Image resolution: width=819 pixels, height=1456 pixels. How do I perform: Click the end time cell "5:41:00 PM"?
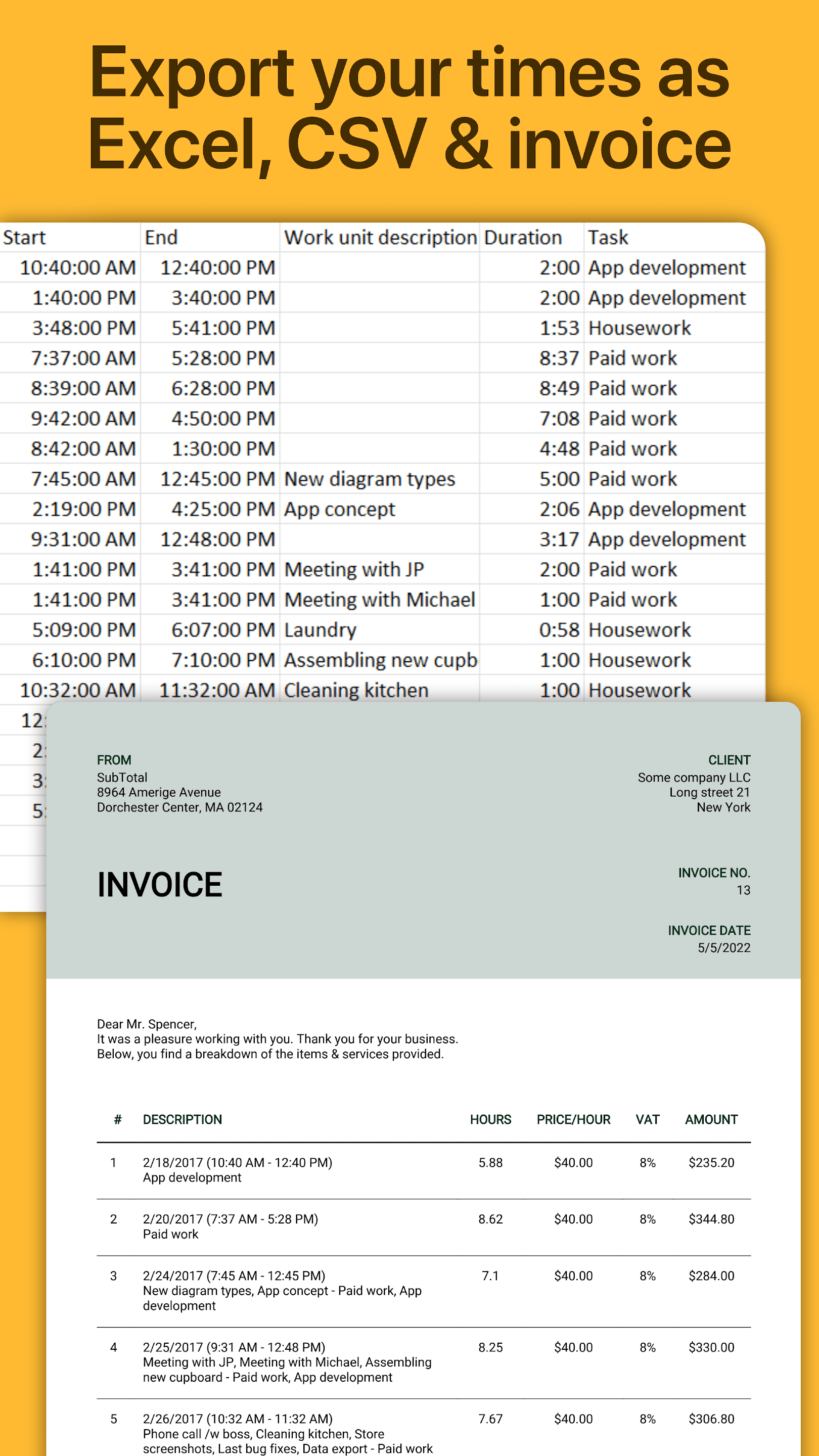pos(224,328)
